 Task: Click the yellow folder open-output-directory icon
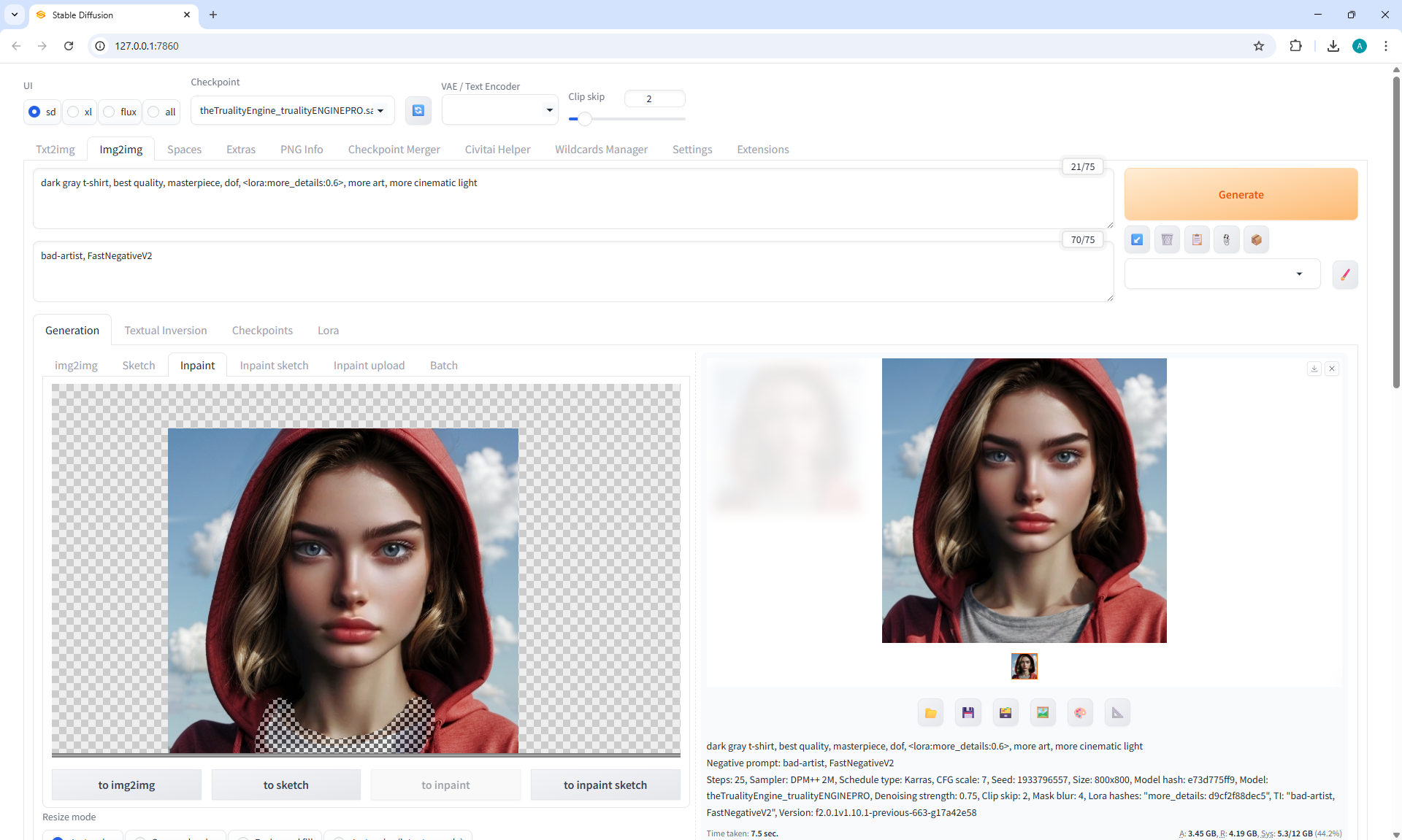pyautogui.click(x=930, y=712)
